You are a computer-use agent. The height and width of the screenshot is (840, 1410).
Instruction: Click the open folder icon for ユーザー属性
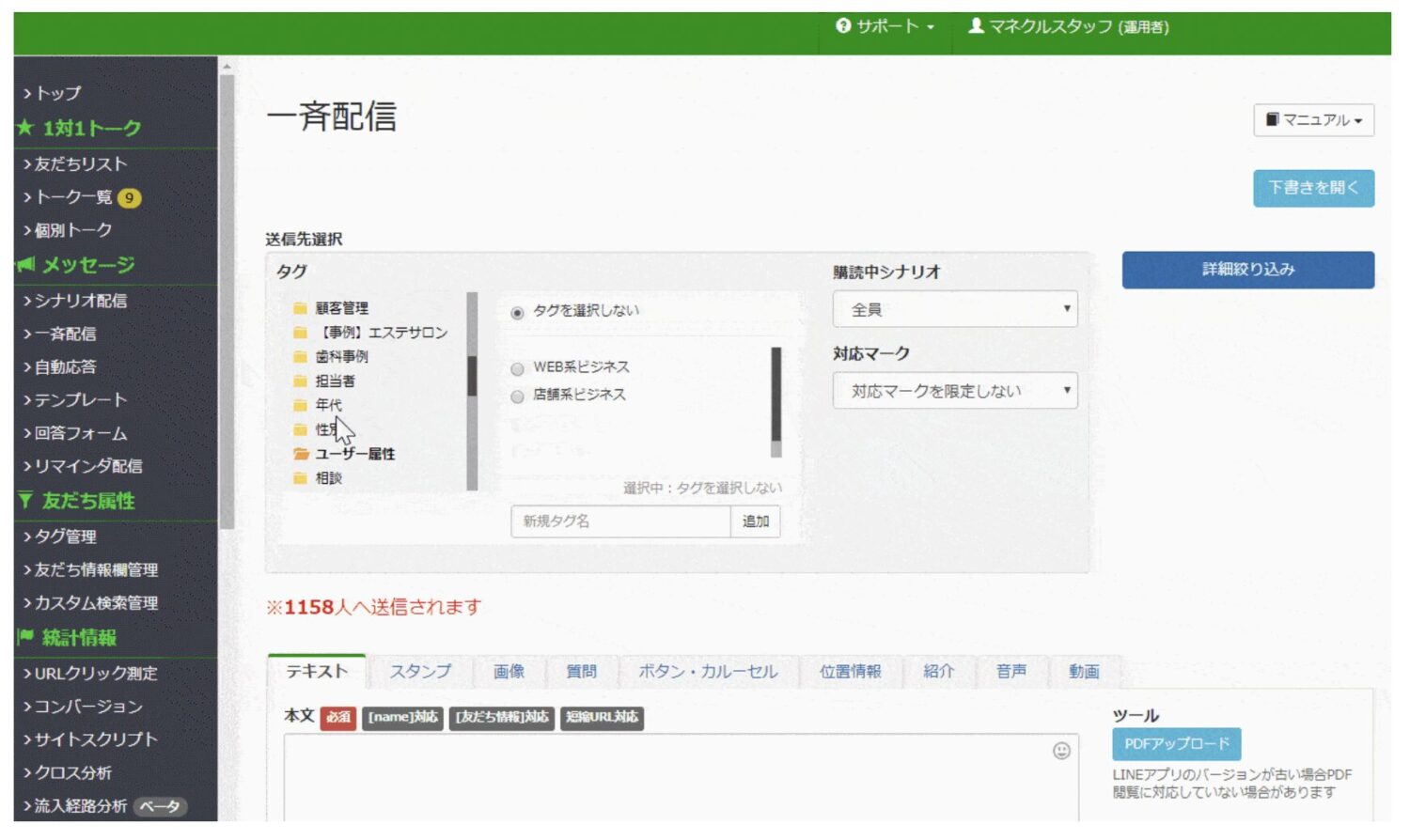pyautogui.click(x=301, y=454)
